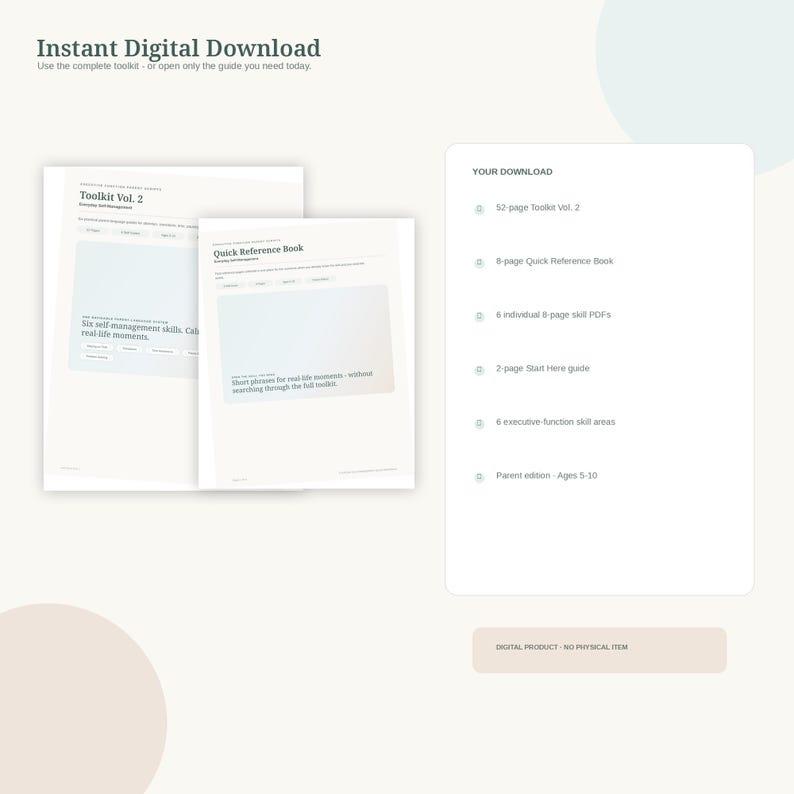The height and width of the screenshot is (794, 794).
Task: Open the Toolkit Vol. 2 cover page preview
Action: tap(122, 329)
